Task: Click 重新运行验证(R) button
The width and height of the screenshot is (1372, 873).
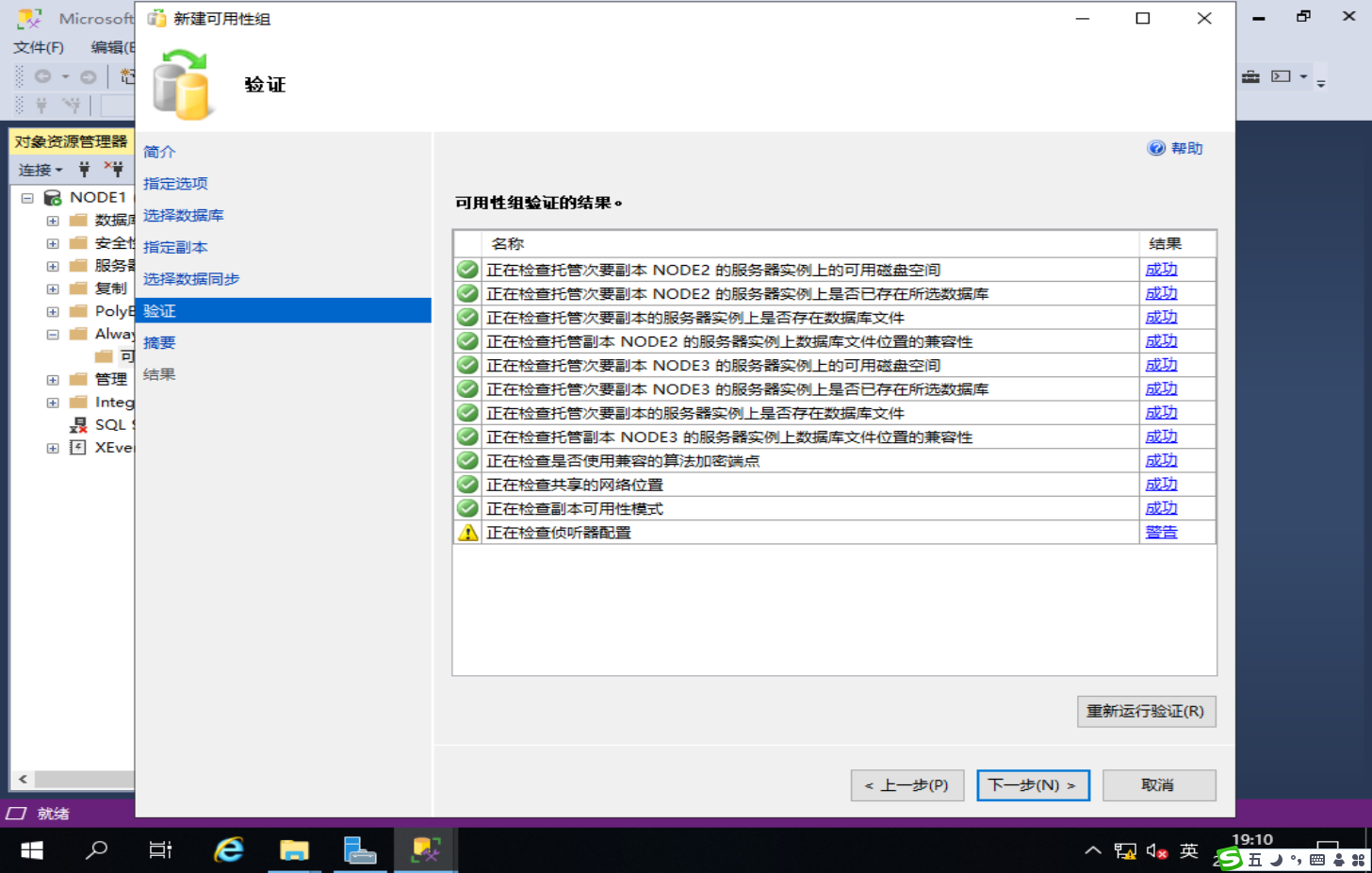Action: point(1146,711)
